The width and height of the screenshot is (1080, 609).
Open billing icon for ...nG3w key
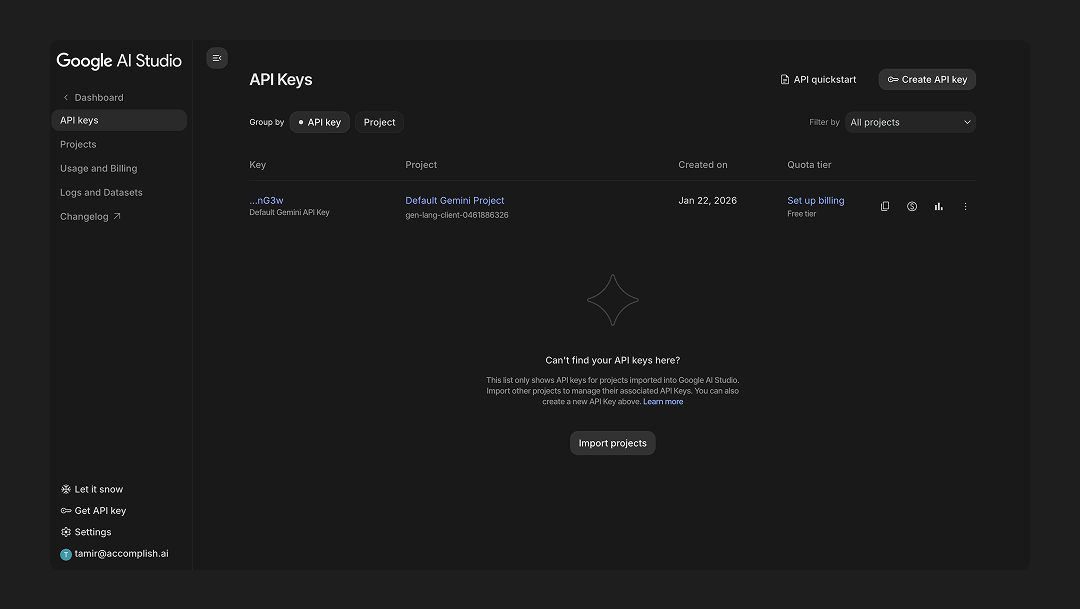tap(912, 206)
